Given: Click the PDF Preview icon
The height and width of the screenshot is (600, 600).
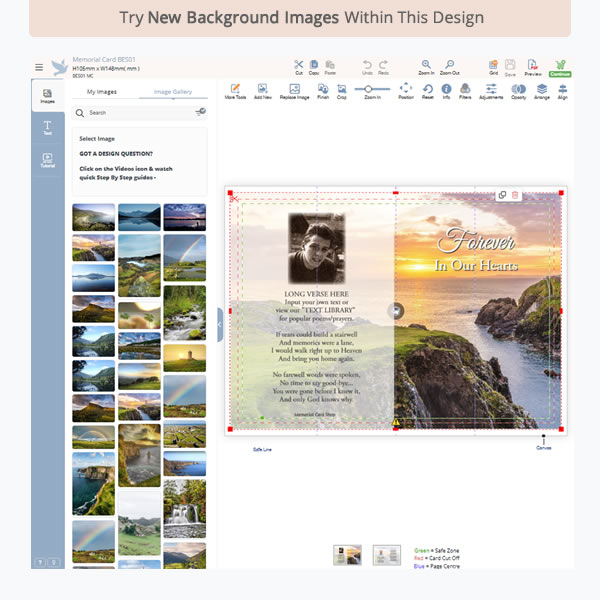Looking at the screenshot, I should click(533, 65).
